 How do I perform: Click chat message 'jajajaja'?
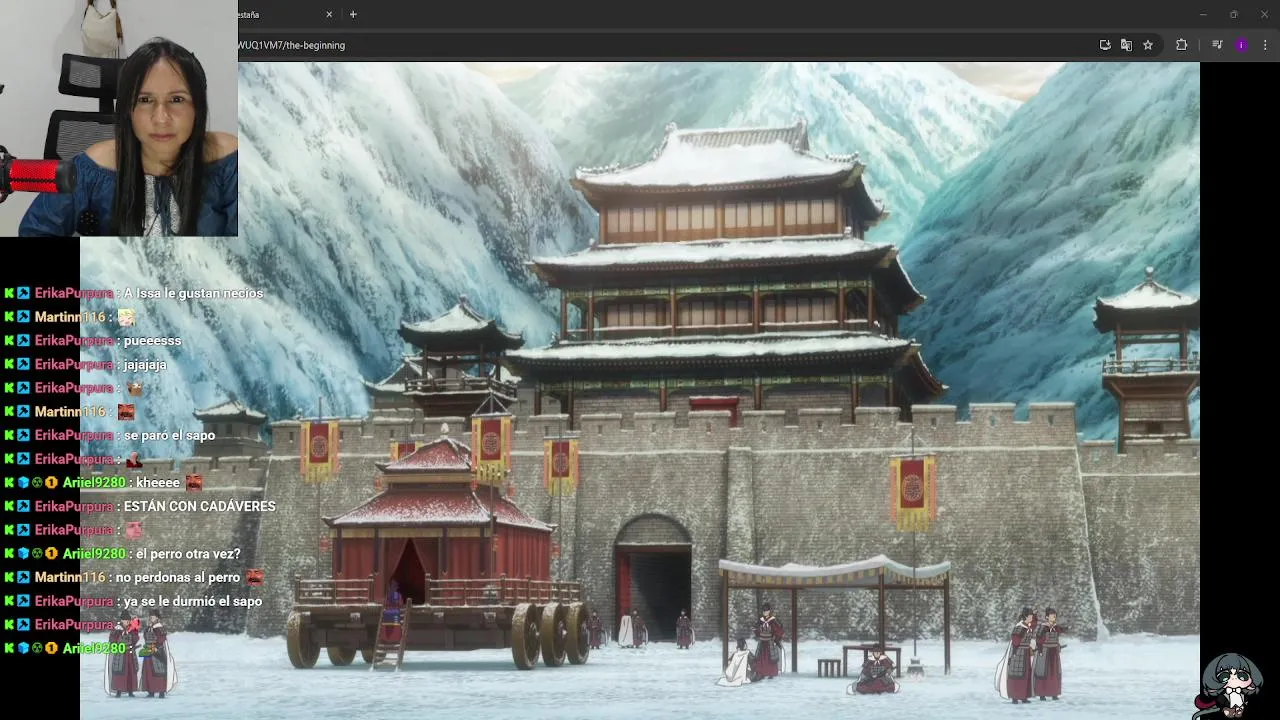coord(145,365)
